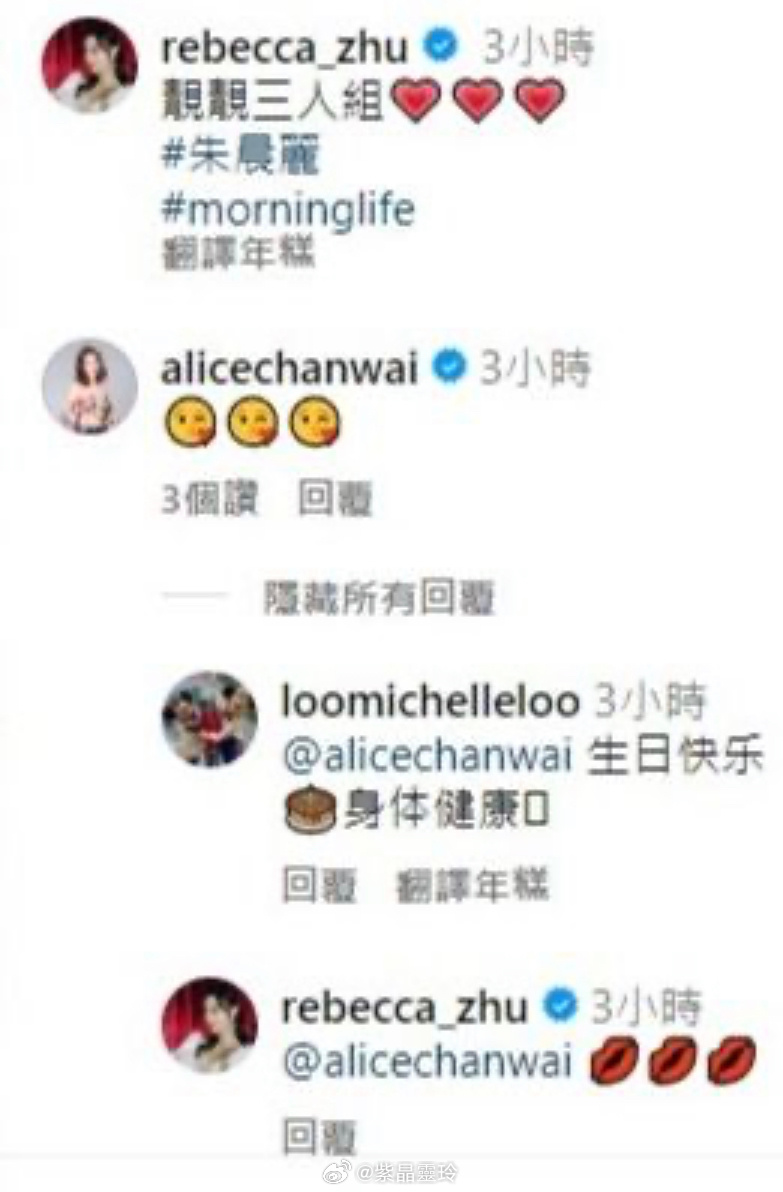The image size is (783, 1192).
Task: Reply to loomichelleloo's birthday comment
Action: tap(320, 886)
